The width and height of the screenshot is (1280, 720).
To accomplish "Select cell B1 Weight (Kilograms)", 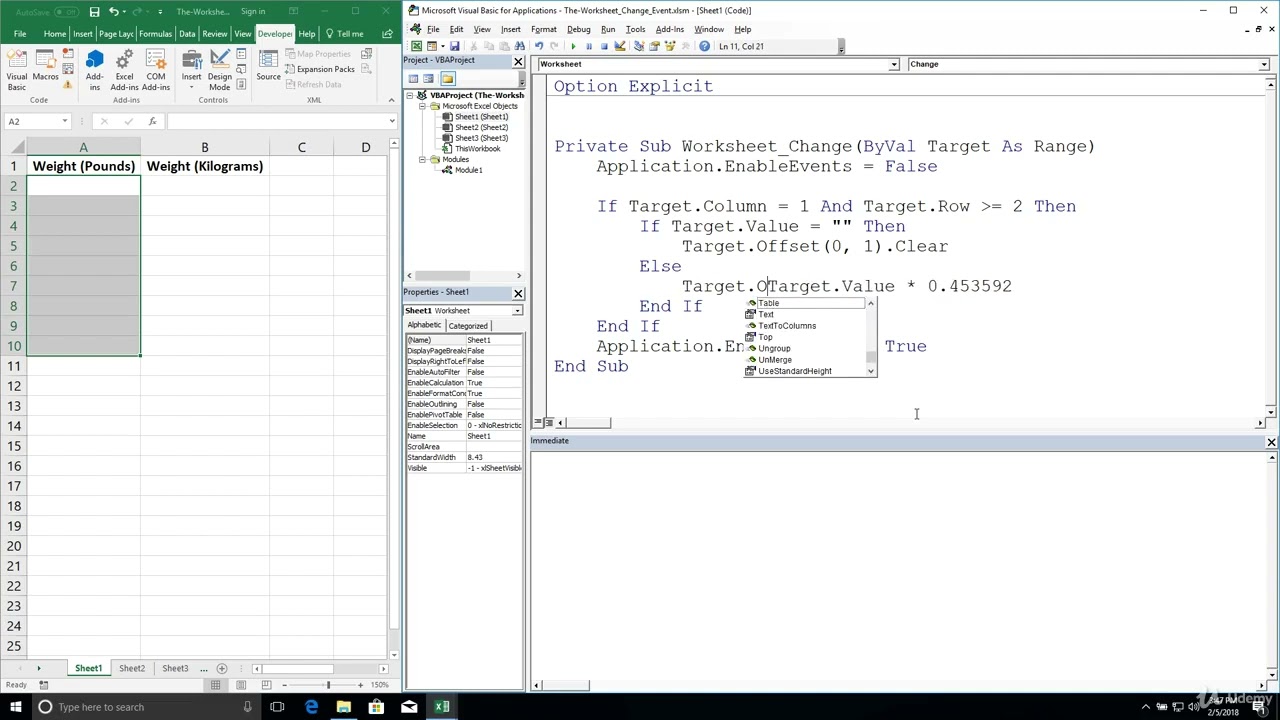I will tap(205, 166).
